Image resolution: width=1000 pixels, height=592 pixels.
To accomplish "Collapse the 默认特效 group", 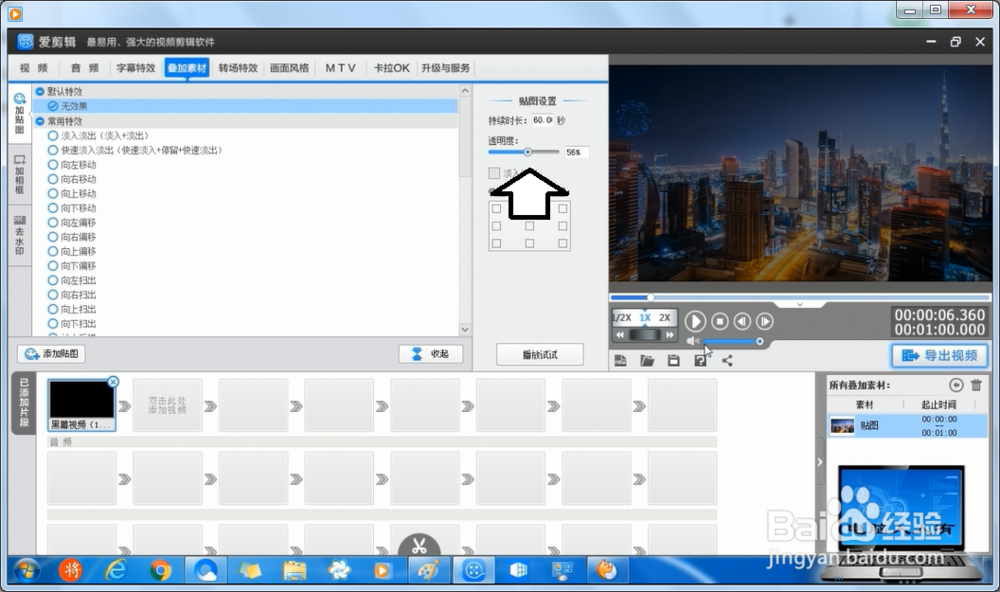I will coord(40,91).
